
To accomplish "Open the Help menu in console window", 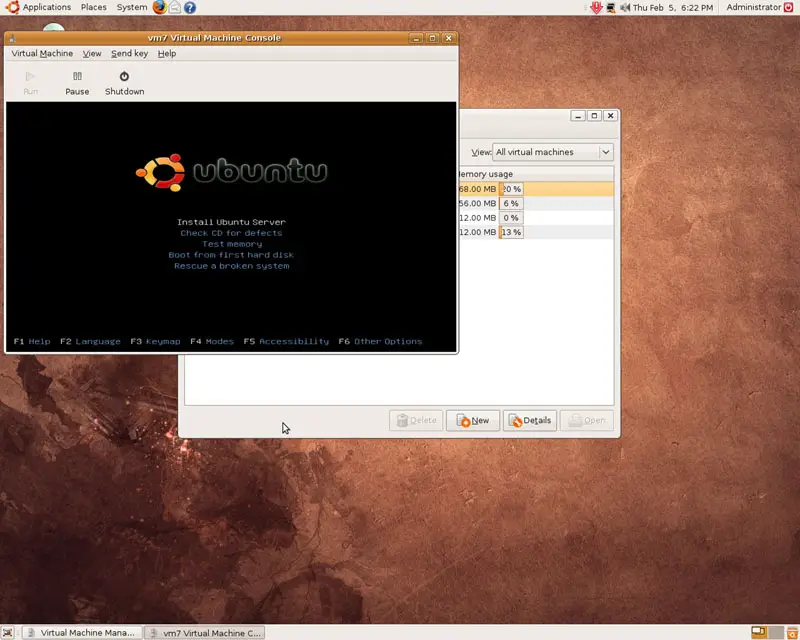I will (167, 54).
